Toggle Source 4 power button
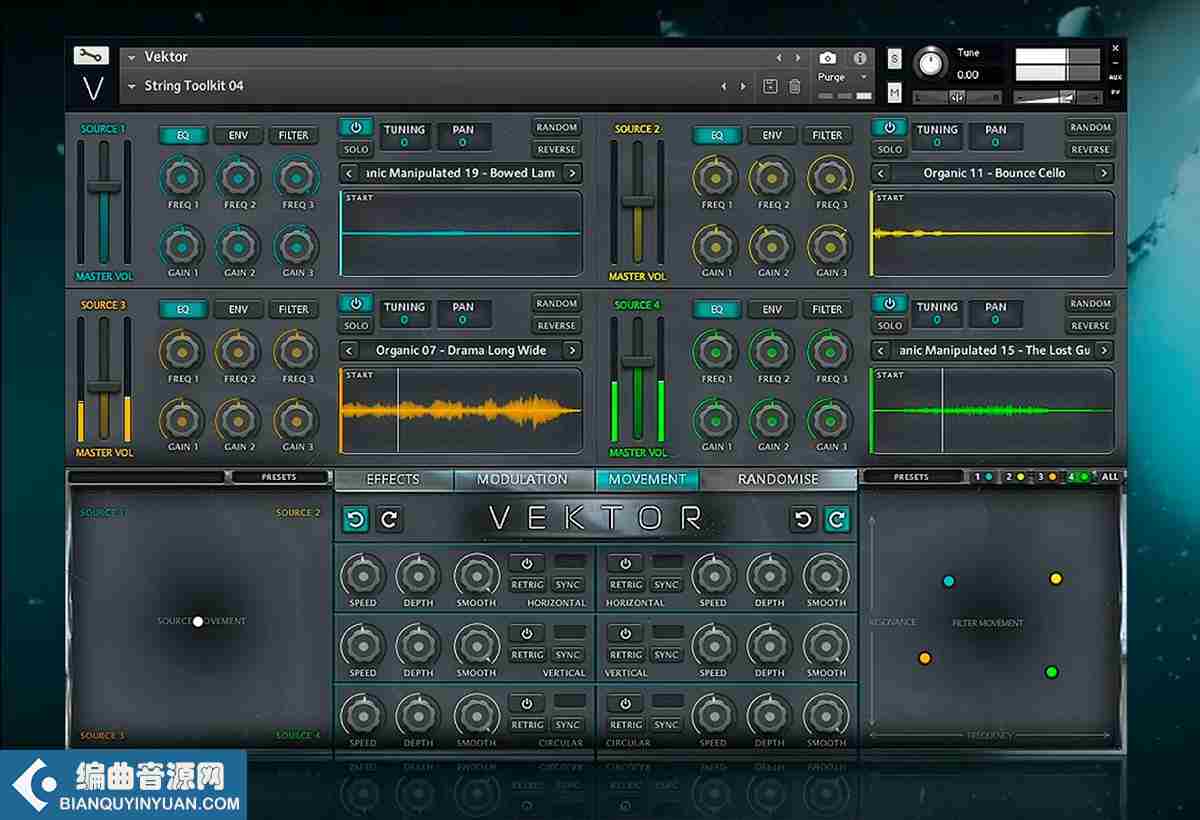Viewport: 1200px width, 820px height. tap(888, 303)
